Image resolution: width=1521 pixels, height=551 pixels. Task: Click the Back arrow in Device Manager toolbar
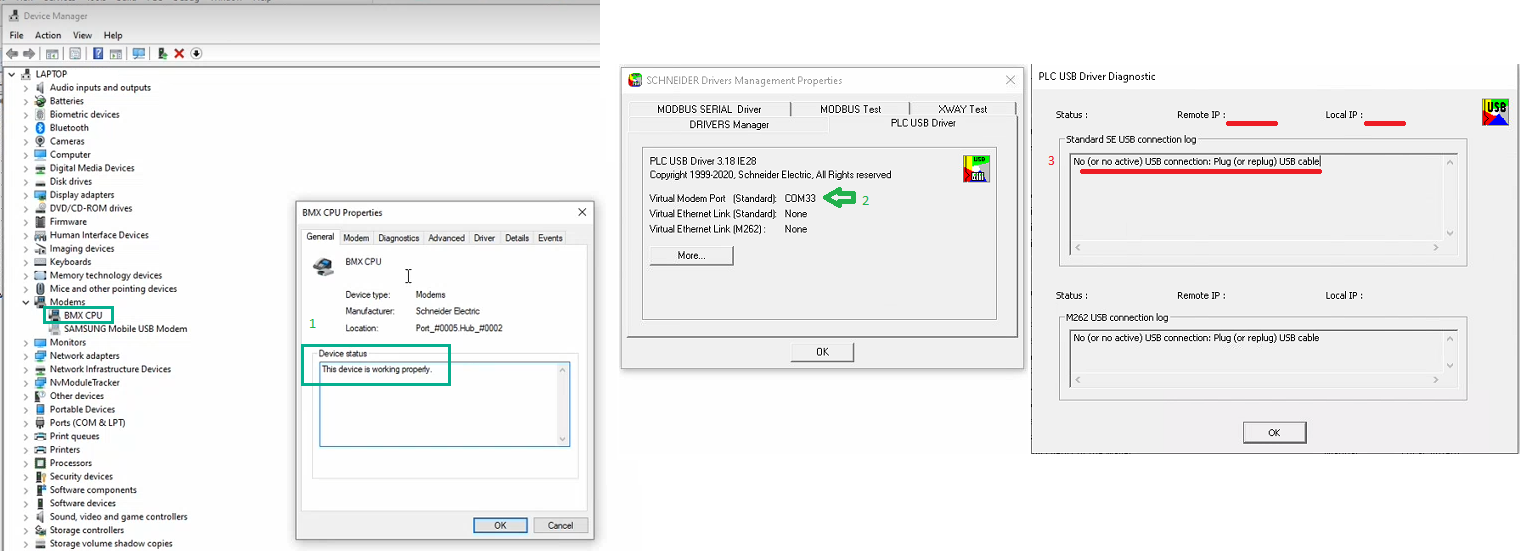click(x=12, y=53)
